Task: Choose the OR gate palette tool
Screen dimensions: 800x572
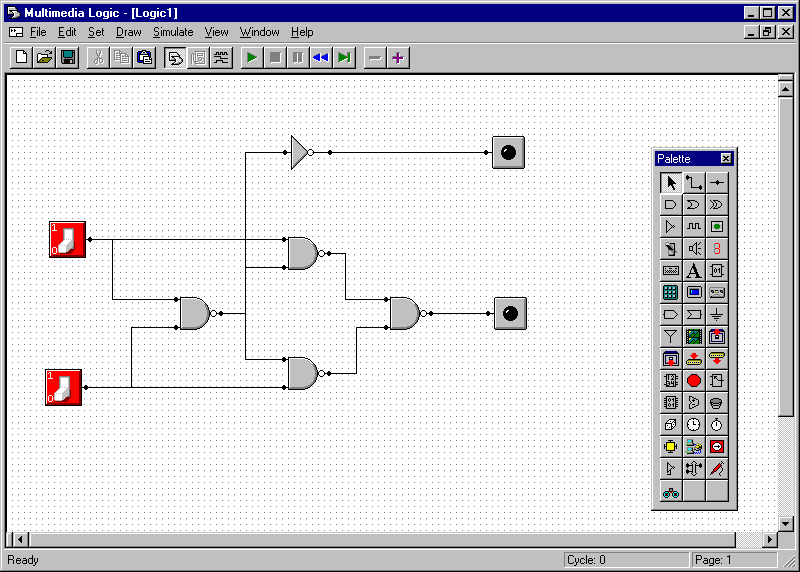Action: tap(693, 204)
